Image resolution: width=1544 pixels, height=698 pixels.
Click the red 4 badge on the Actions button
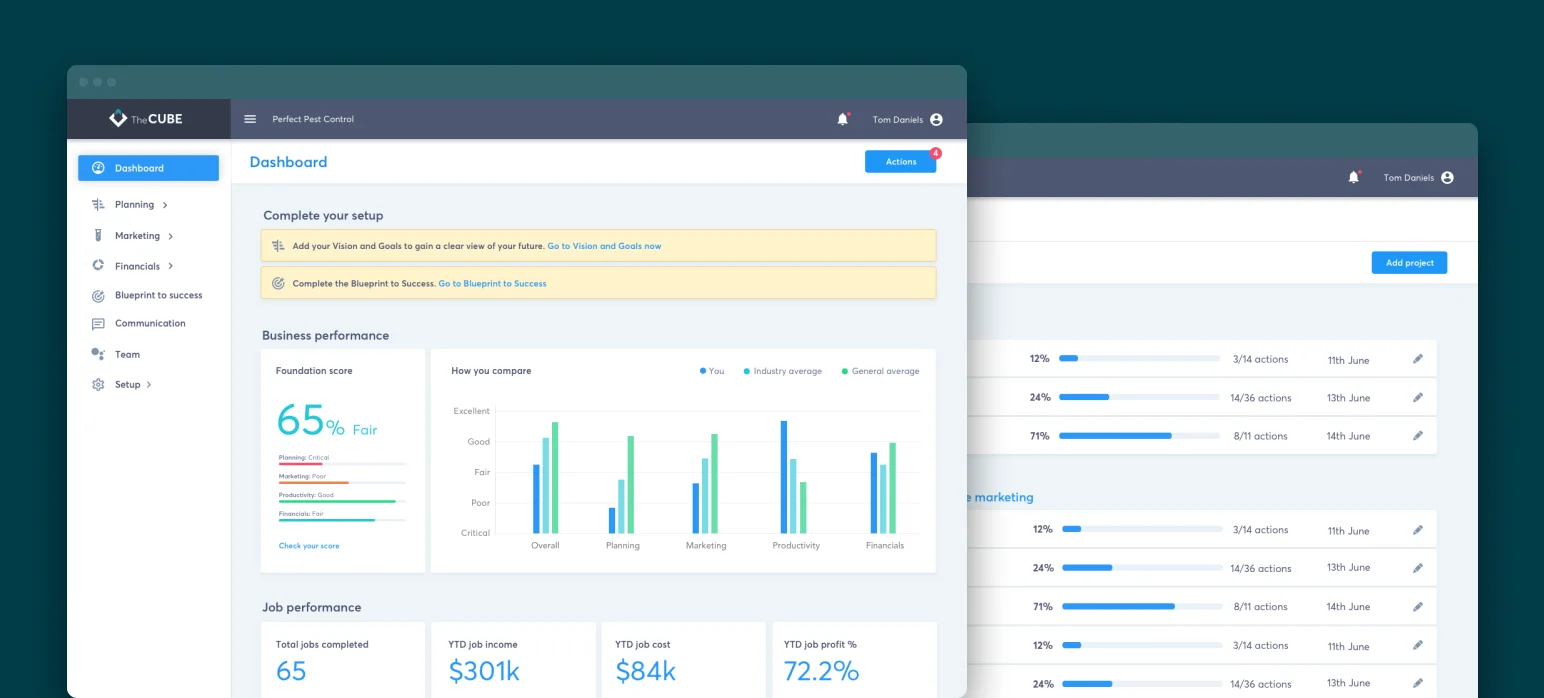pos(935,153)
